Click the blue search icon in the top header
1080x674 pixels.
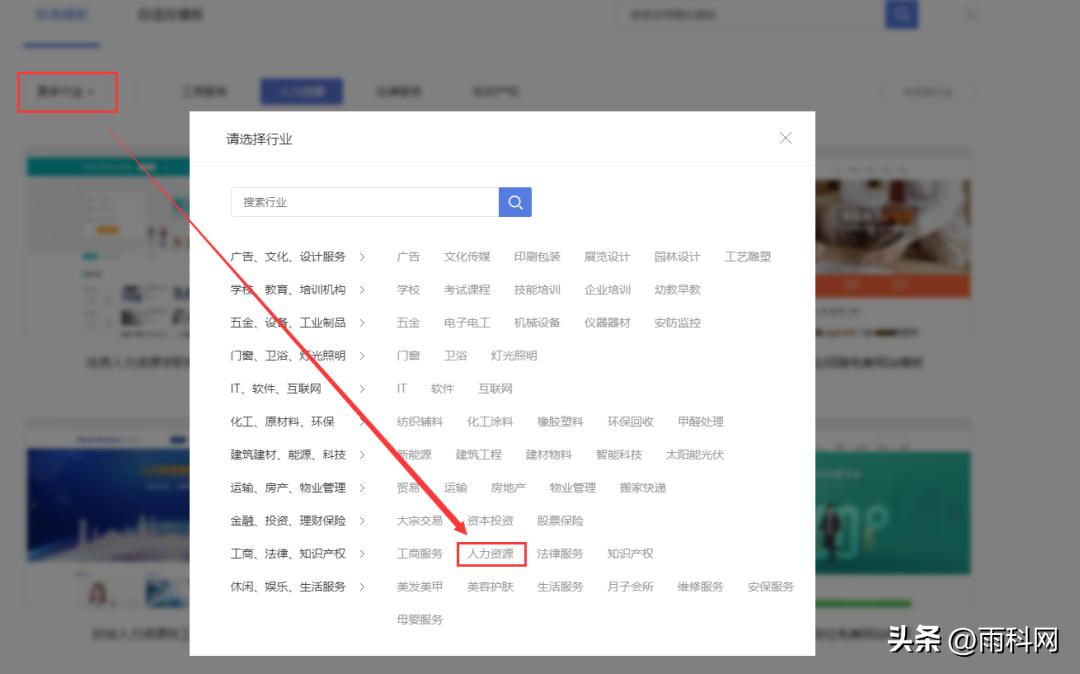(x=901, y=14)
